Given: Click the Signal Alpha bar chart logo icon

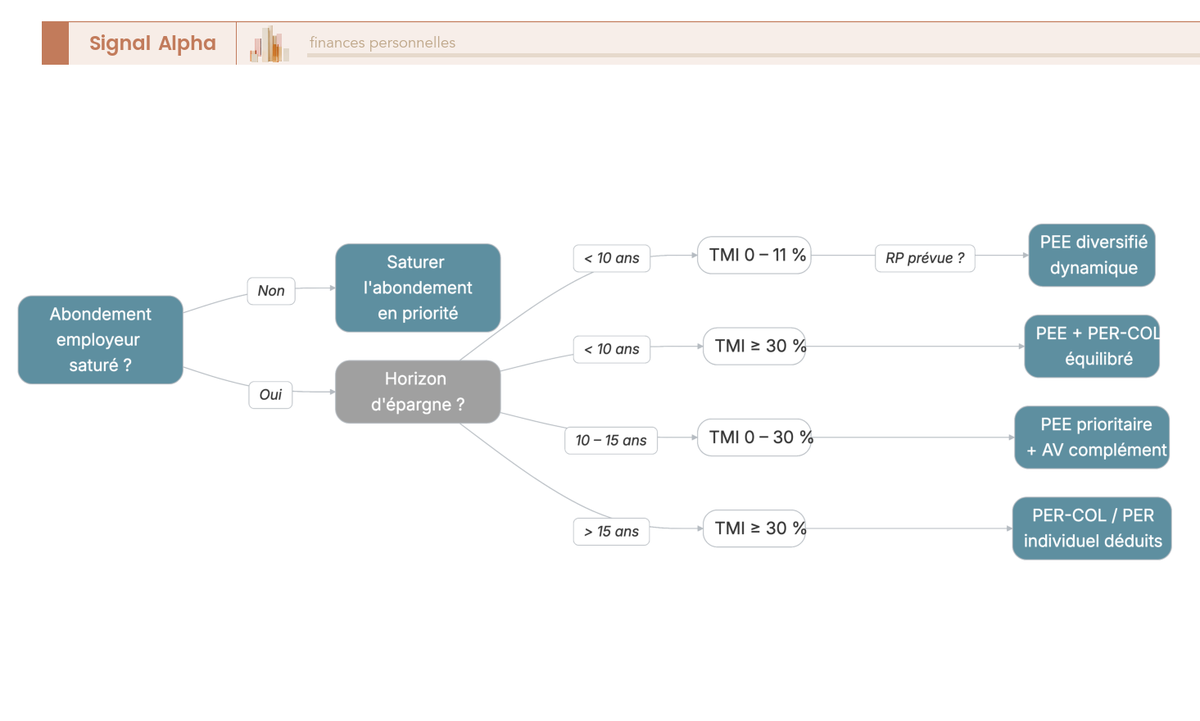Looking at the screenshot, I should point(271,44).
